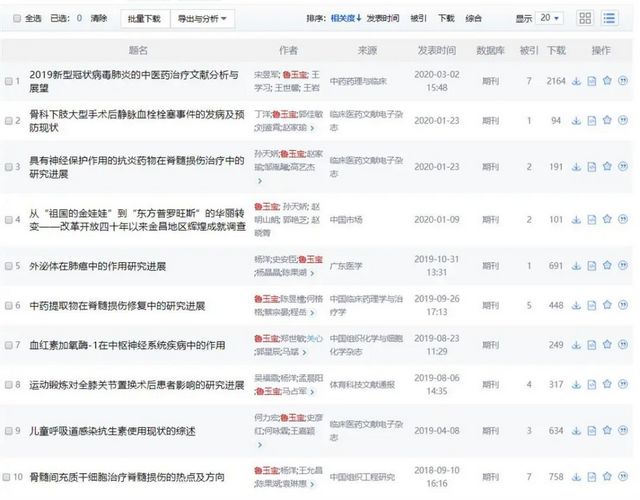The image size is (640, 500).
Task: Sort results by 相关度
Action: click(x=346, y=18)
